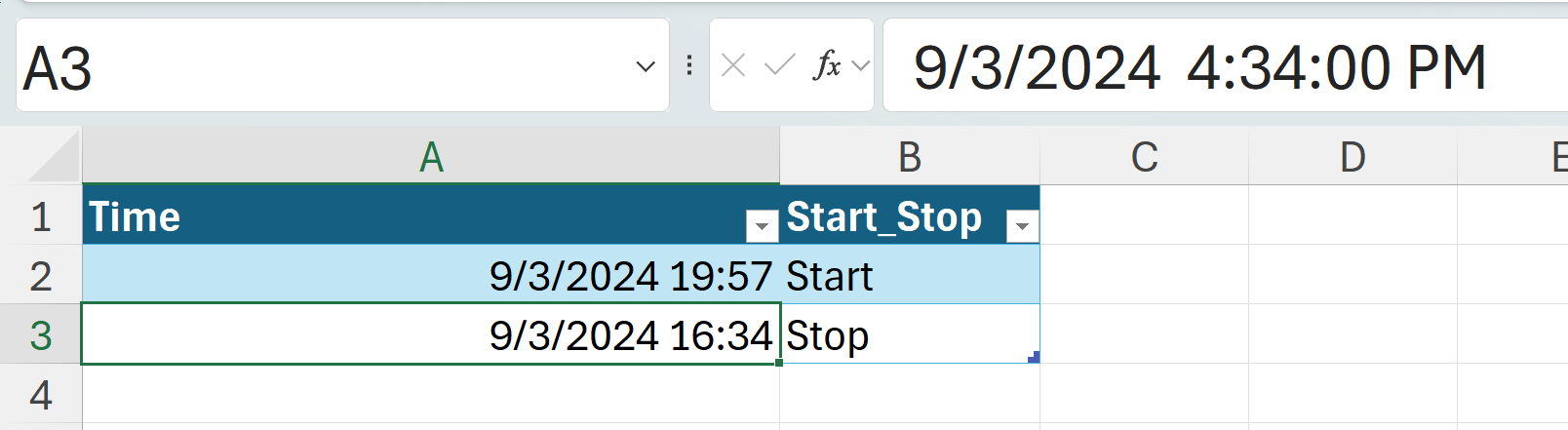Click the vertical dots handle beside Name Box
This screenshot has width=1568, height=430.
pyautogui.click(x=689, y=66)
